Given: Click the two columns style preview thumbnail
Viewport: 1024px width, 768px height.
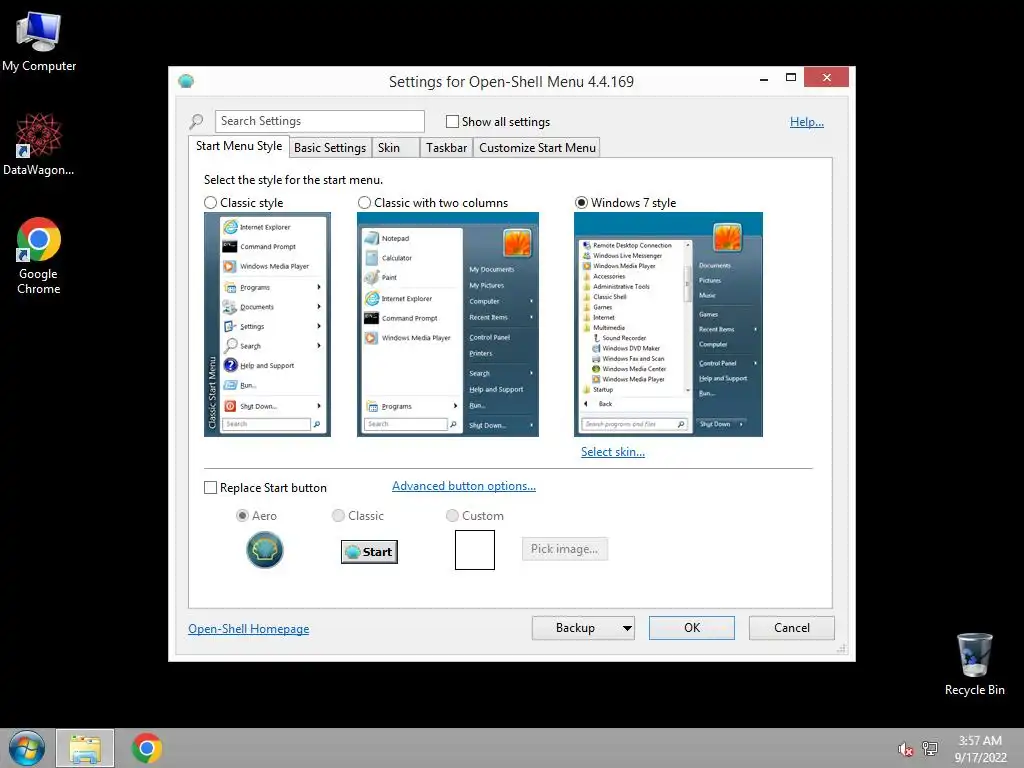Looking at the screenshot, I should [448, 324].
